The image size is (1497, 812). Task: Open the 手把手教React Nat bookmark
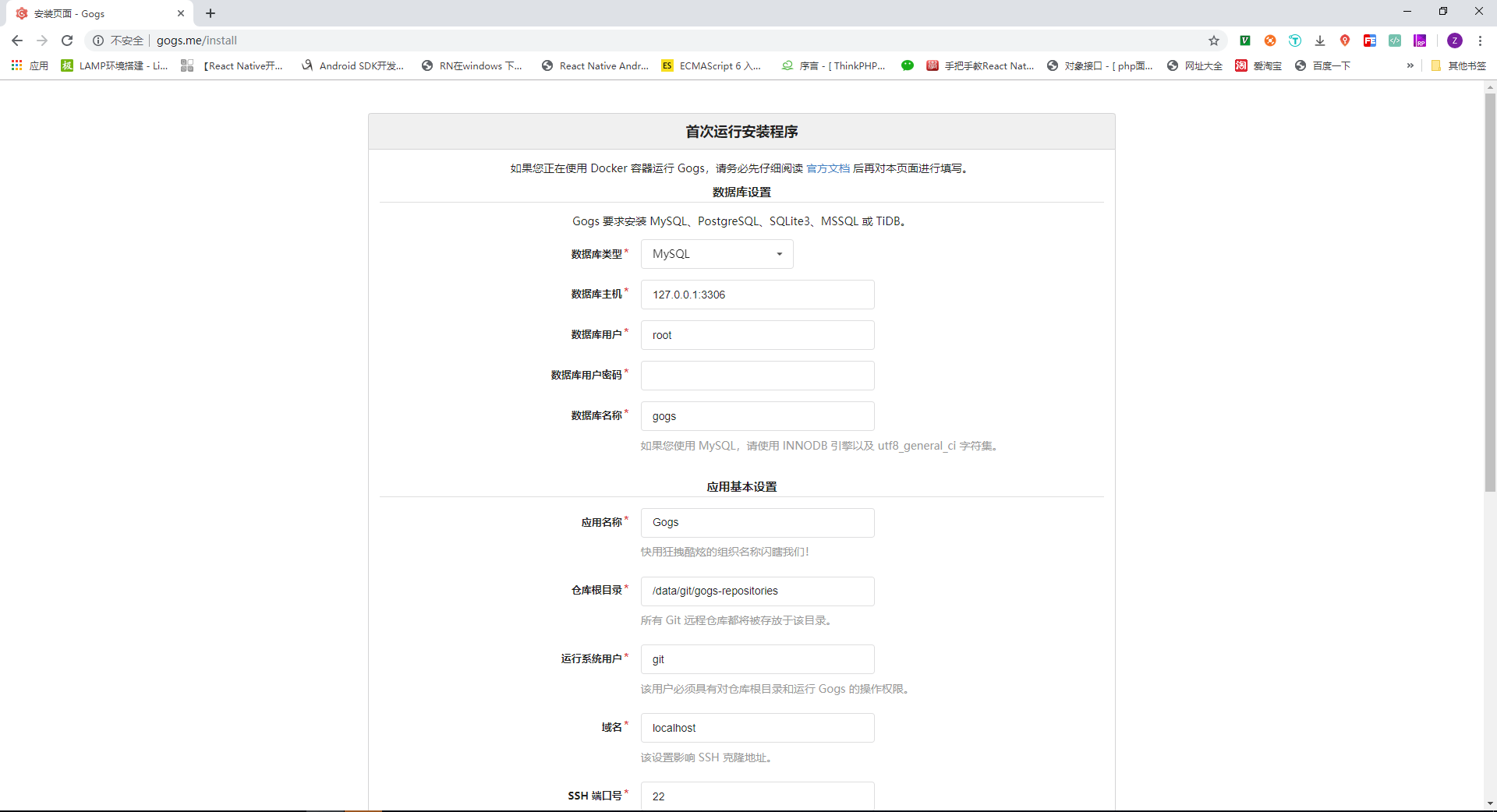(x=981, y=65)
